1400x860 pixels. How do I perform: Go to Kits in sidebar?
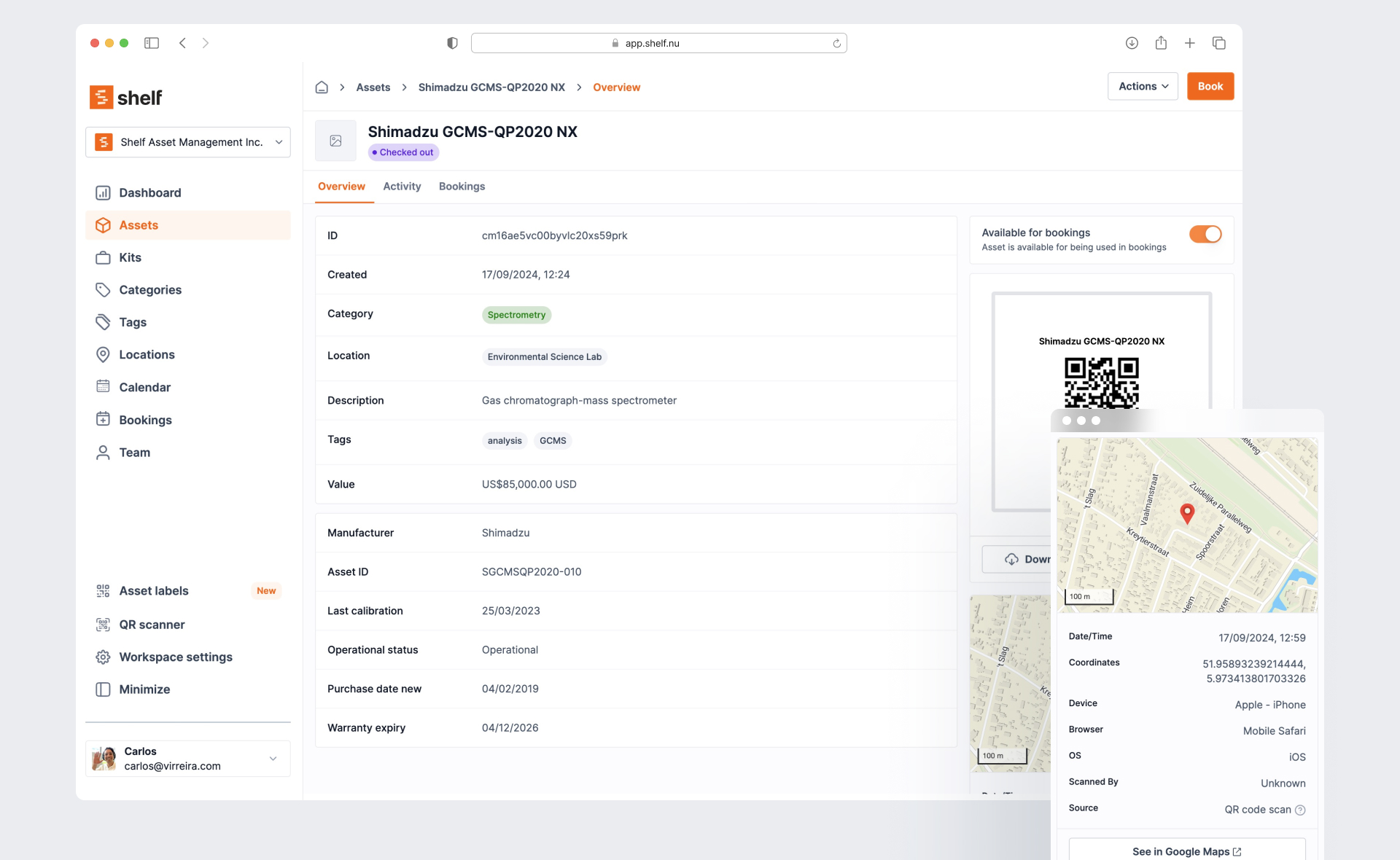(130, 257)
